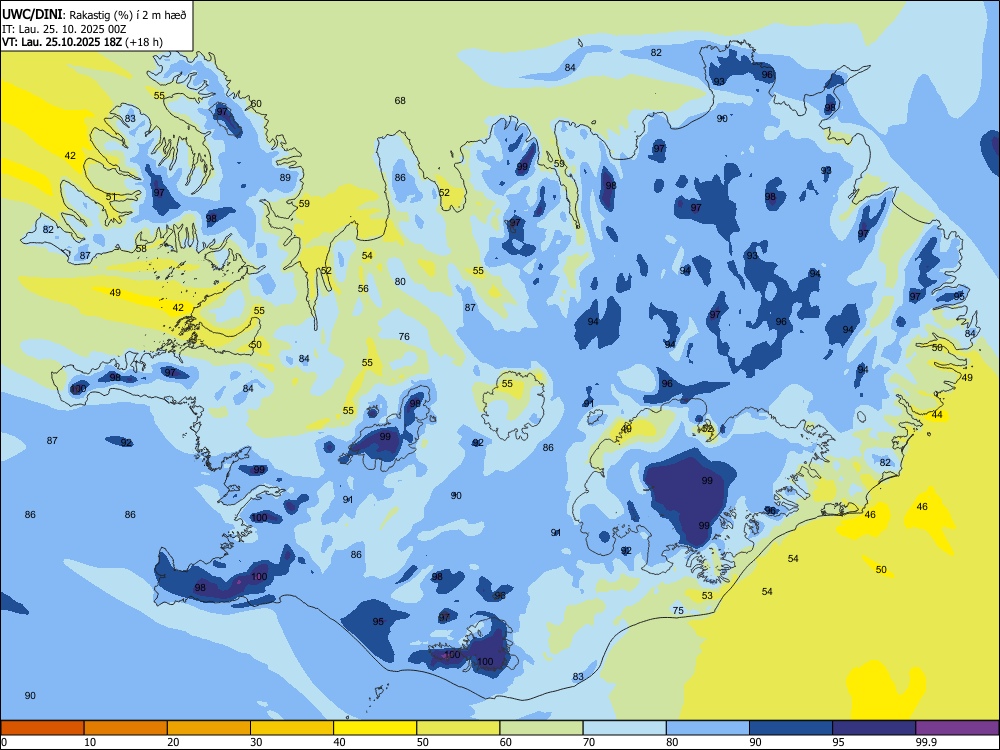The image size is (1000, 750).
Task: Click the legend scale label '0'
Action: (x=4, y=742)
